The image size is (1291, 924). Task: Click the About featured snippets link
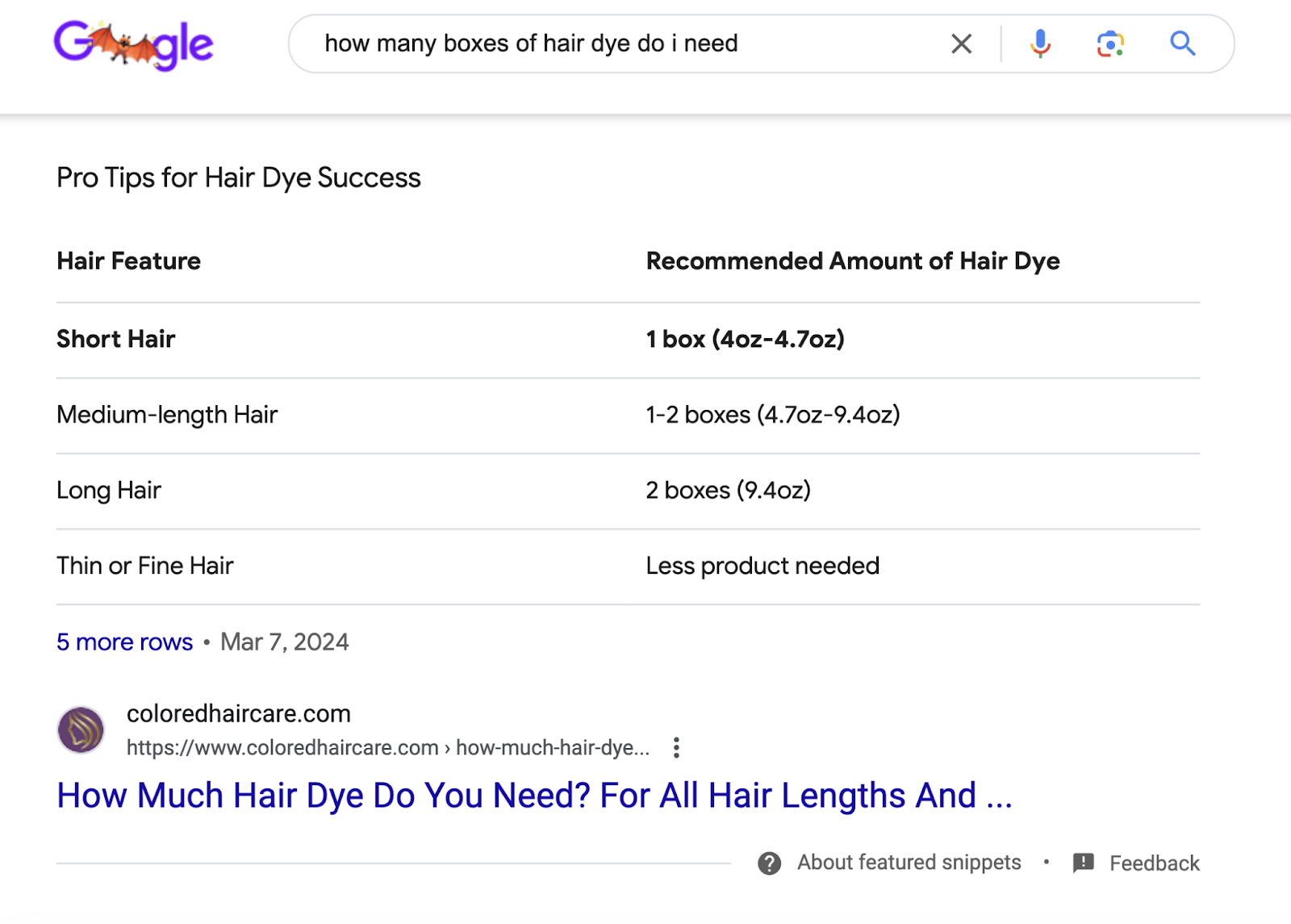(908, 863)
